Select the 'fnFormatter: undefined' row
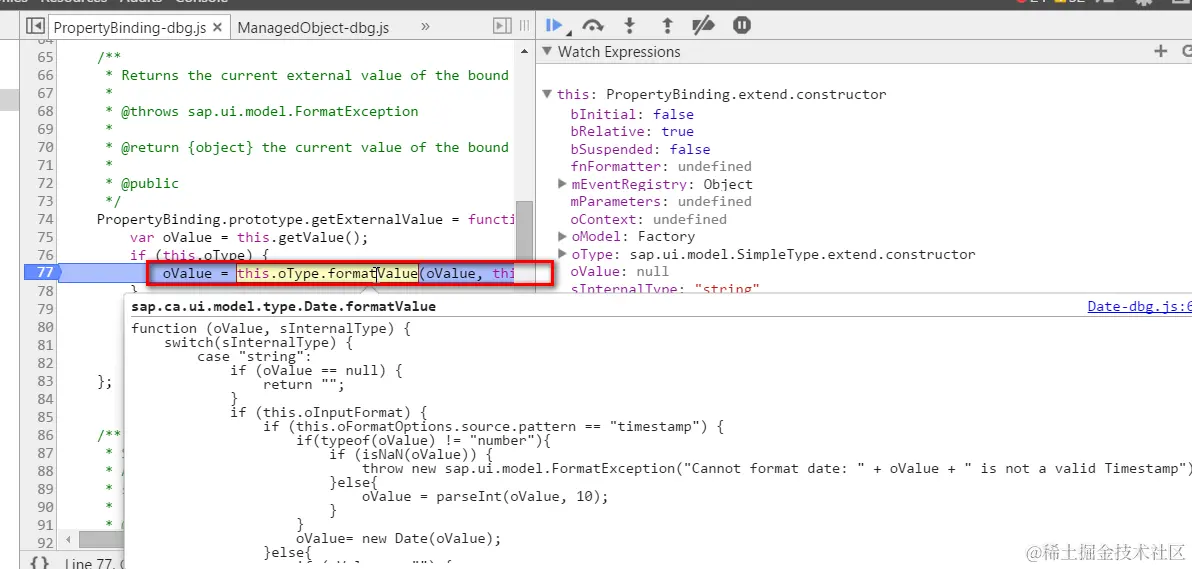Image resolution: width=1192 pixels, height=569 pixels. (661, 166)
